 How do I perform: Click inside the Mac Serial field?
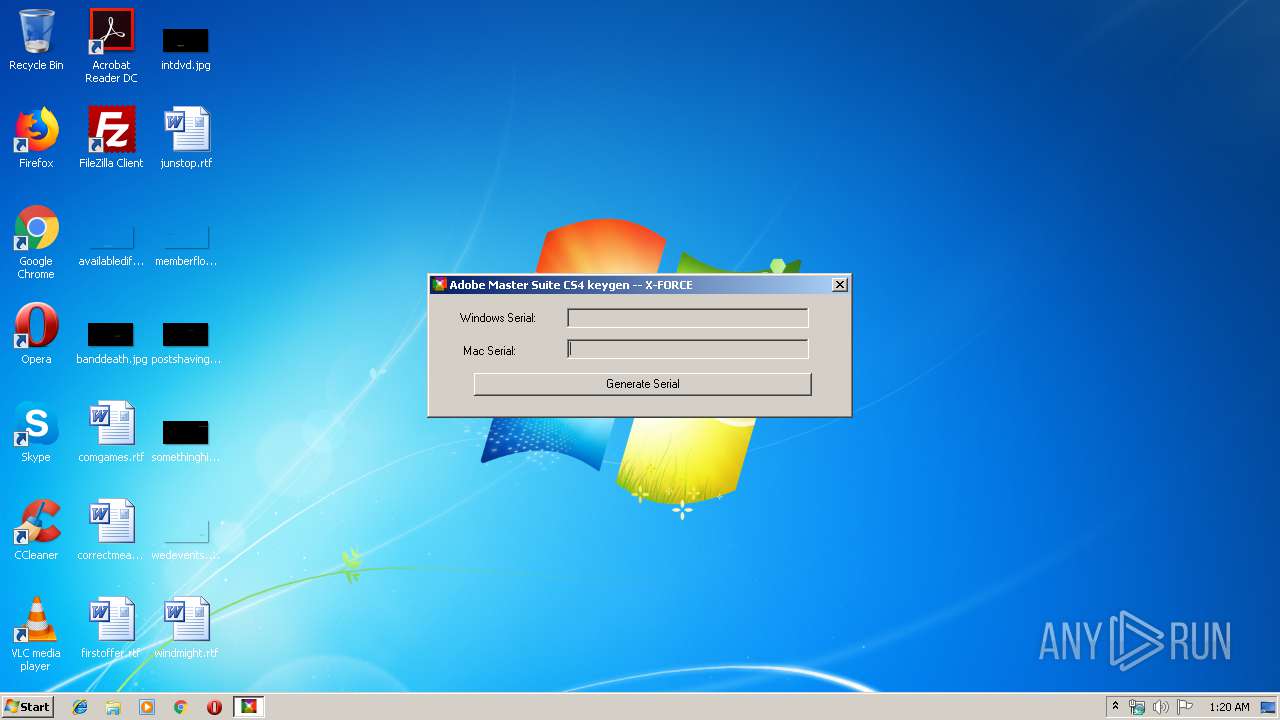point(687,349)
